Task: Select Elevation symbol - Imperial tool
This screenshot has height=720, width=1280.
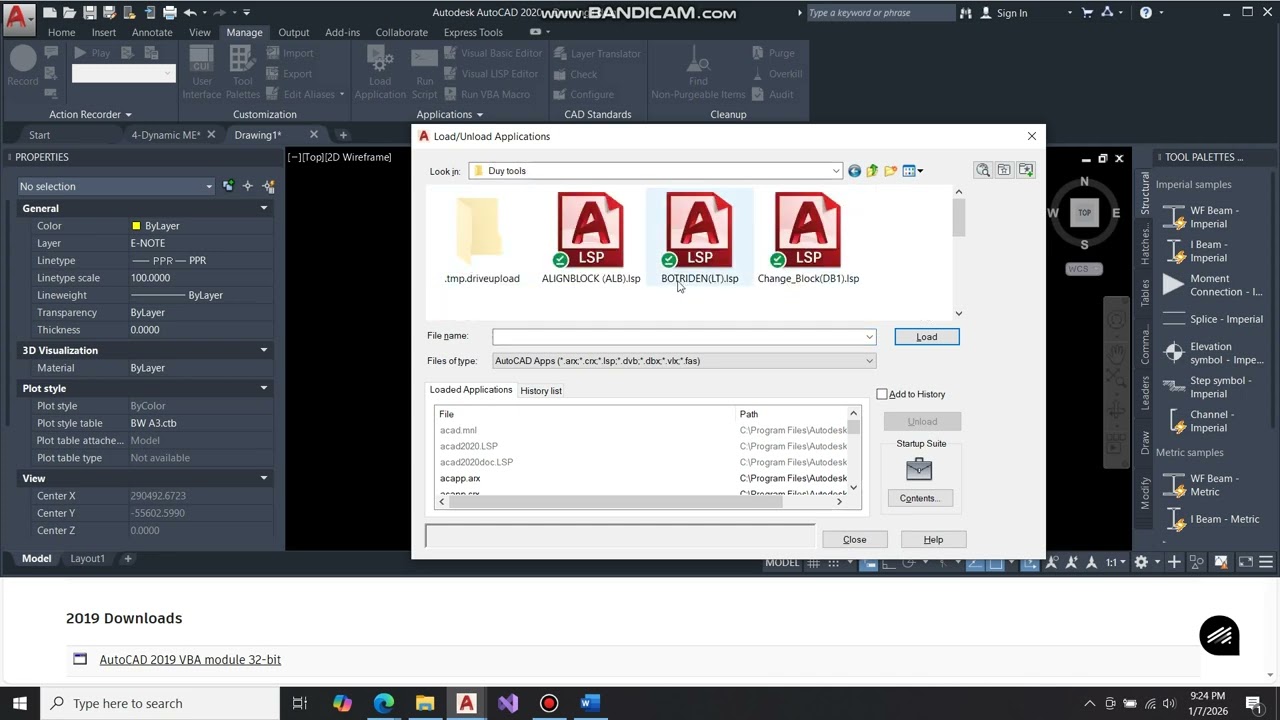Action: pyautogui.click(x=1213, y=353)
